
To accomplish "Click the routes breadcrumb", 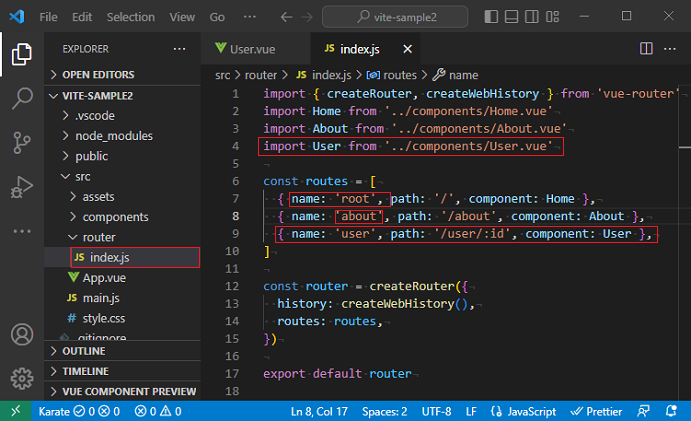I will (x=392, y=75).
